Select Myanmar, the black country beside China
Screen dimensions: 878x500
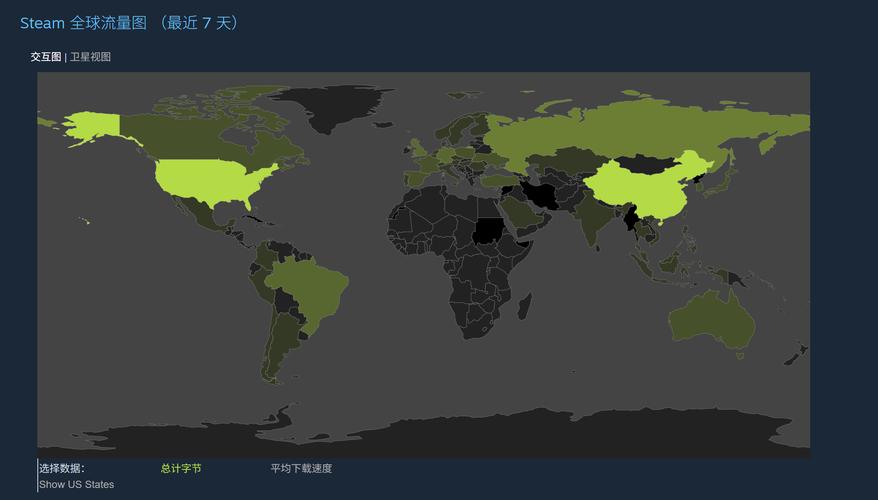tap(633, 220)
